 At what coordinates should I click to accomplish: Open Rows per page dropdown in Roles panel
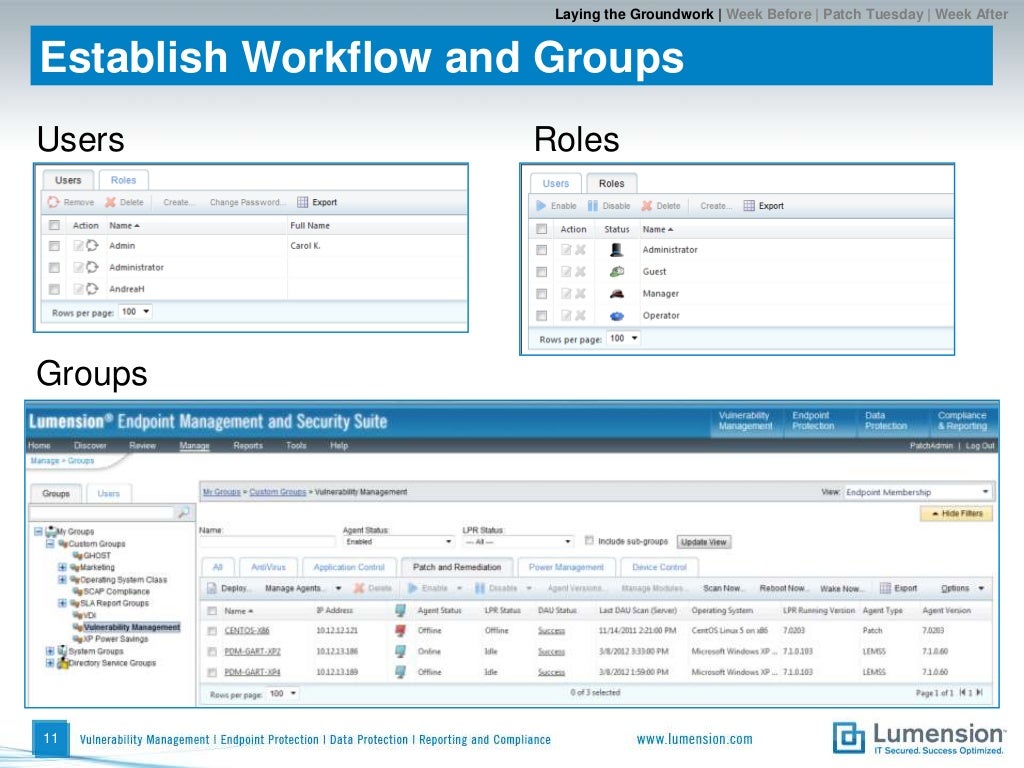tap(624, 338)
